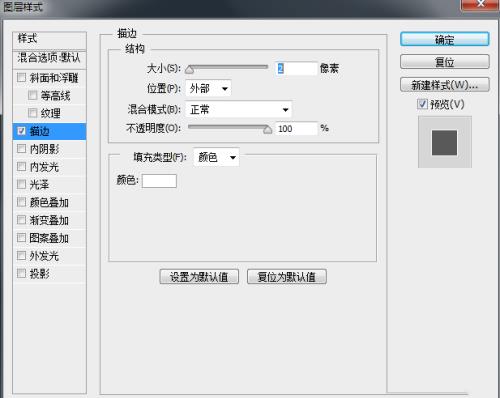Image resolution: width=500 pixels, height=398 pixels.
Task: Click the stroke style preview thumbnail
Action: click(x=445, y=142)
